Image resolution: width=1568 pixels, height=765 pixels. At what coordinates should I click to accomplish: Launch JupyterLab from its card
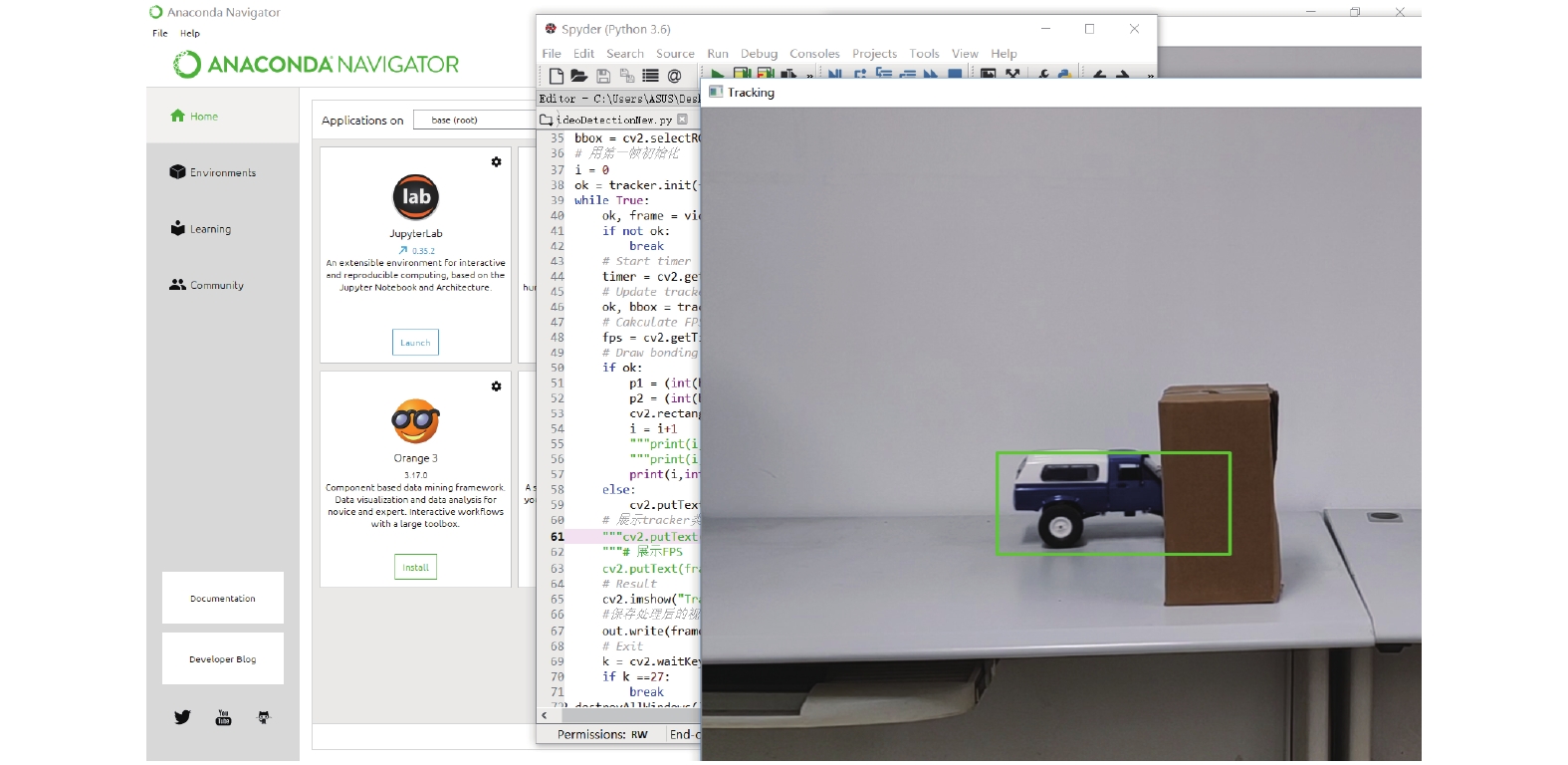tap(415, 343)
